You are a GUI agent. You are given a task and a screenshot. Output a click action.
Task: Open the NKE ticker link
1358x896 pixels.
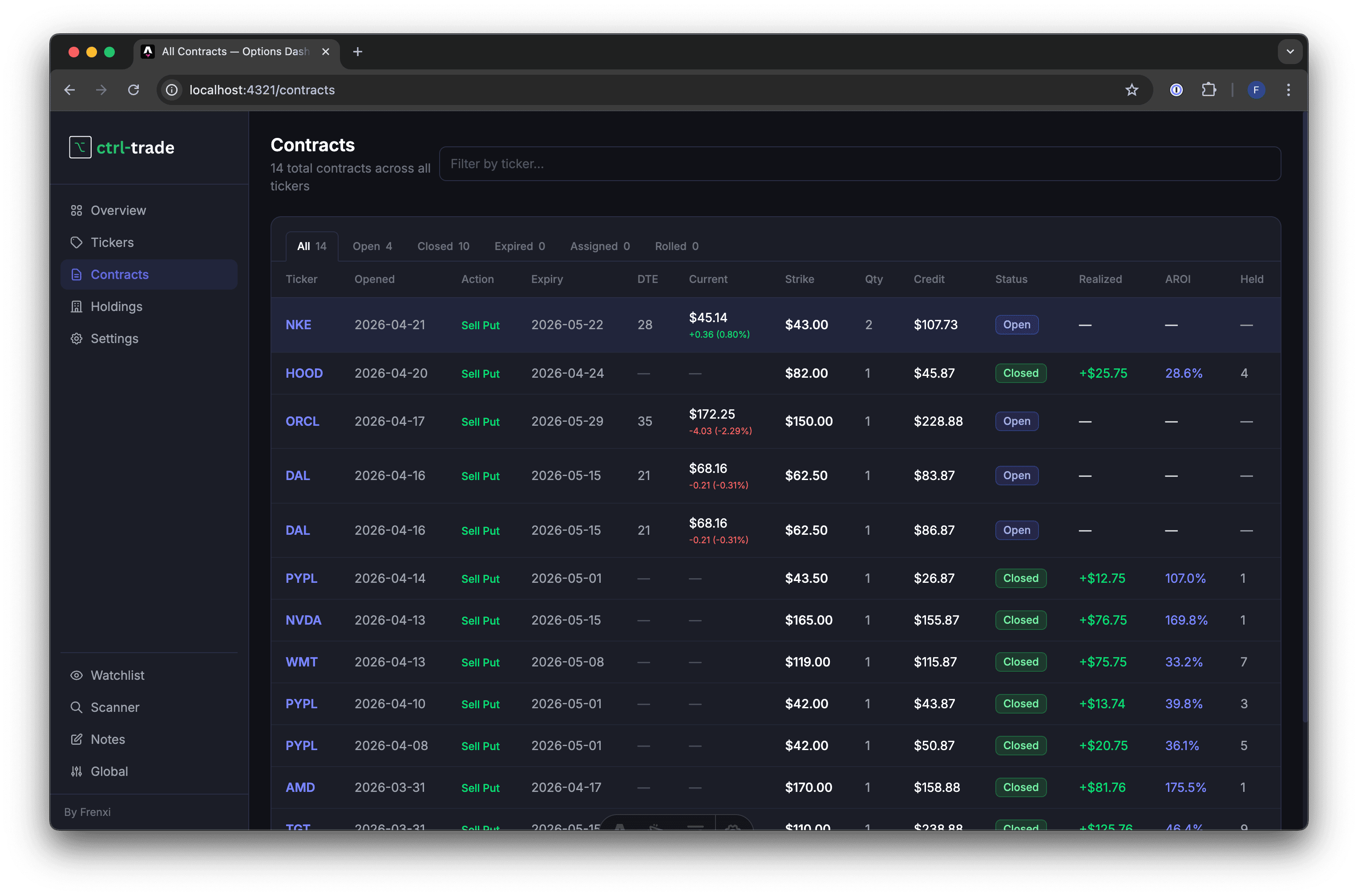point(299,325)
